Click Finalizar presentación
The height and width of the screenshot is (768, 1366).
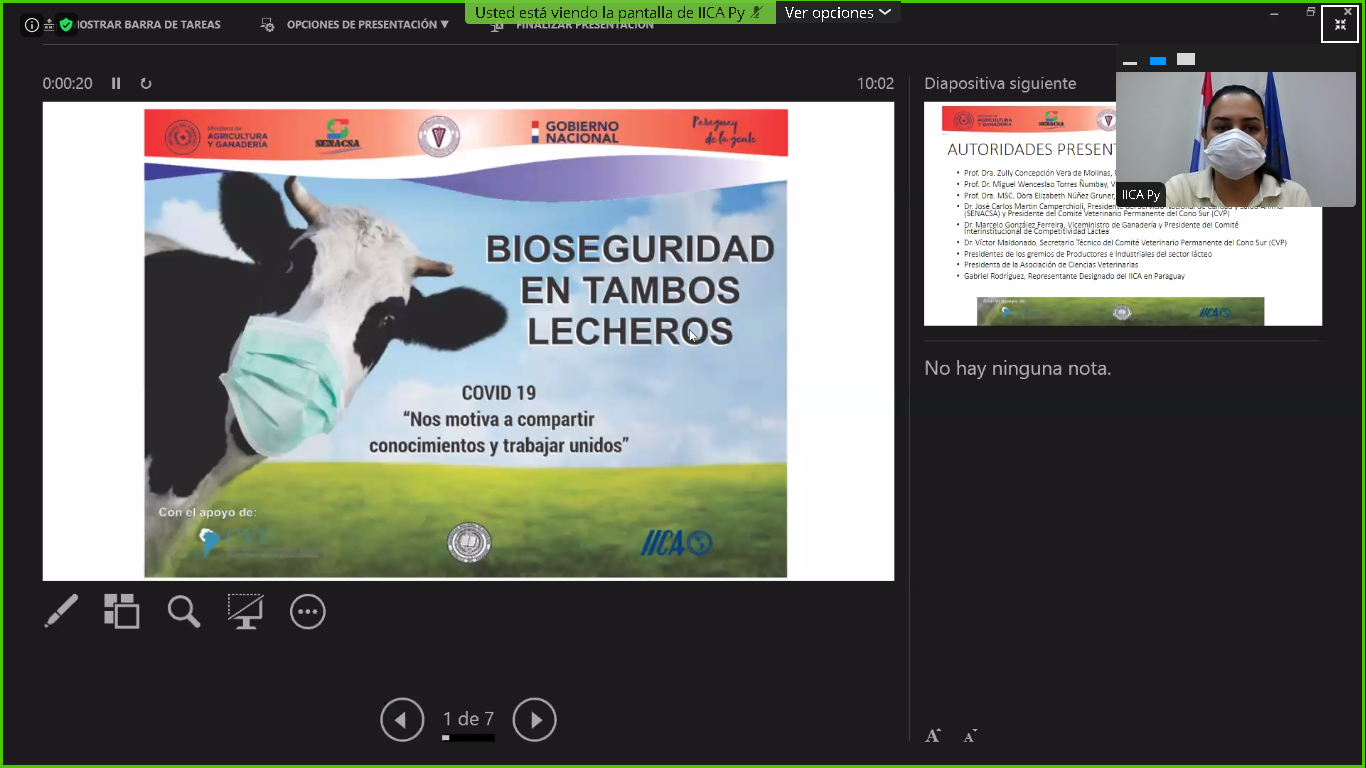tap(572, 25)
